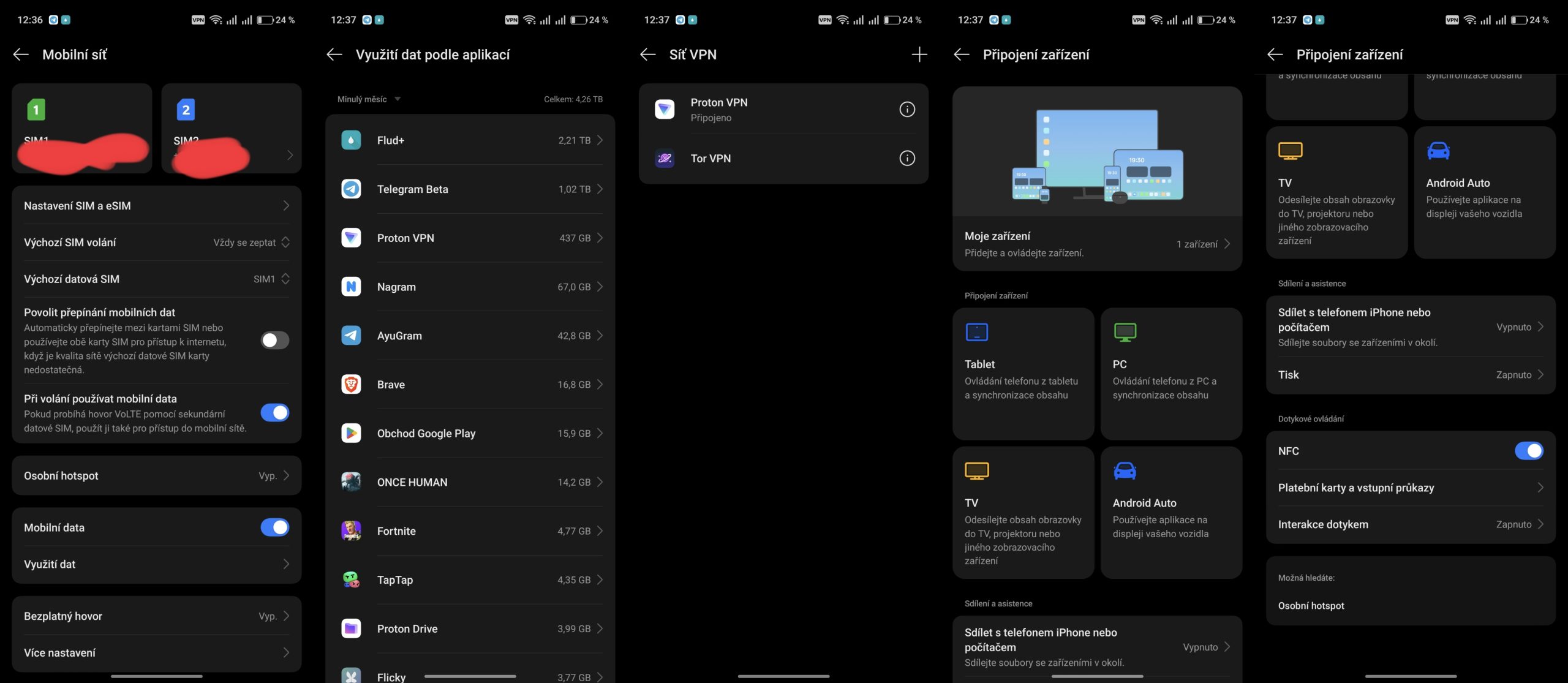Tap the Osobní hotspot search suggestion
This screenshot has height=683, width=1568.
(1311, 606)
